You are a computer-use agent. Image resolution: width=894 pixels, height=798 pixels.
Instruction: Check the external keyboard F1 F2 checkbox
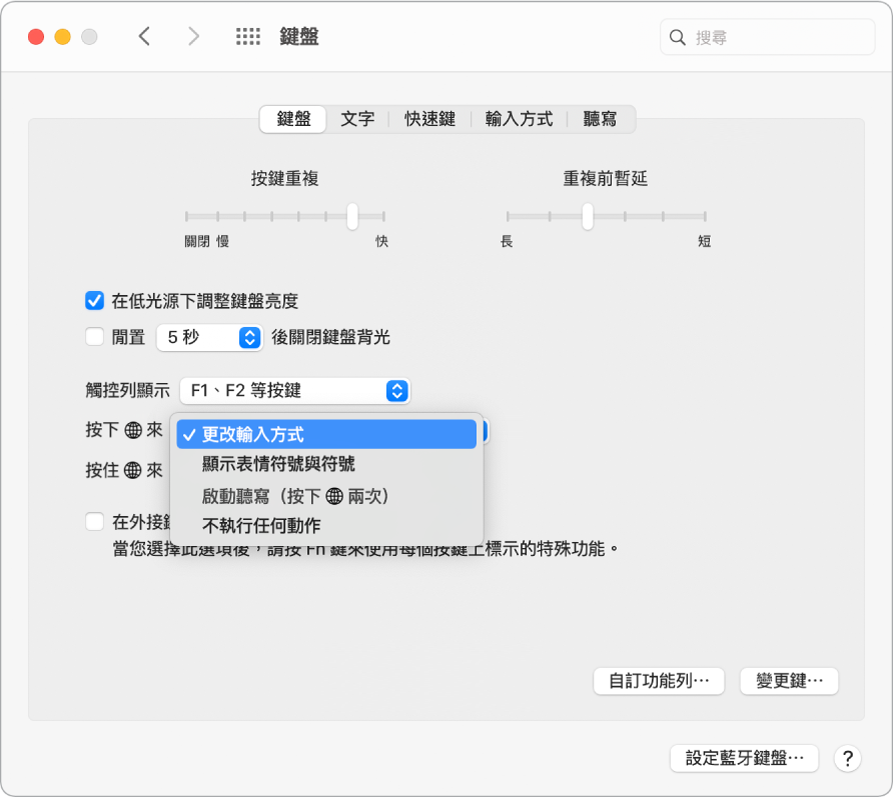pos(94,521)
